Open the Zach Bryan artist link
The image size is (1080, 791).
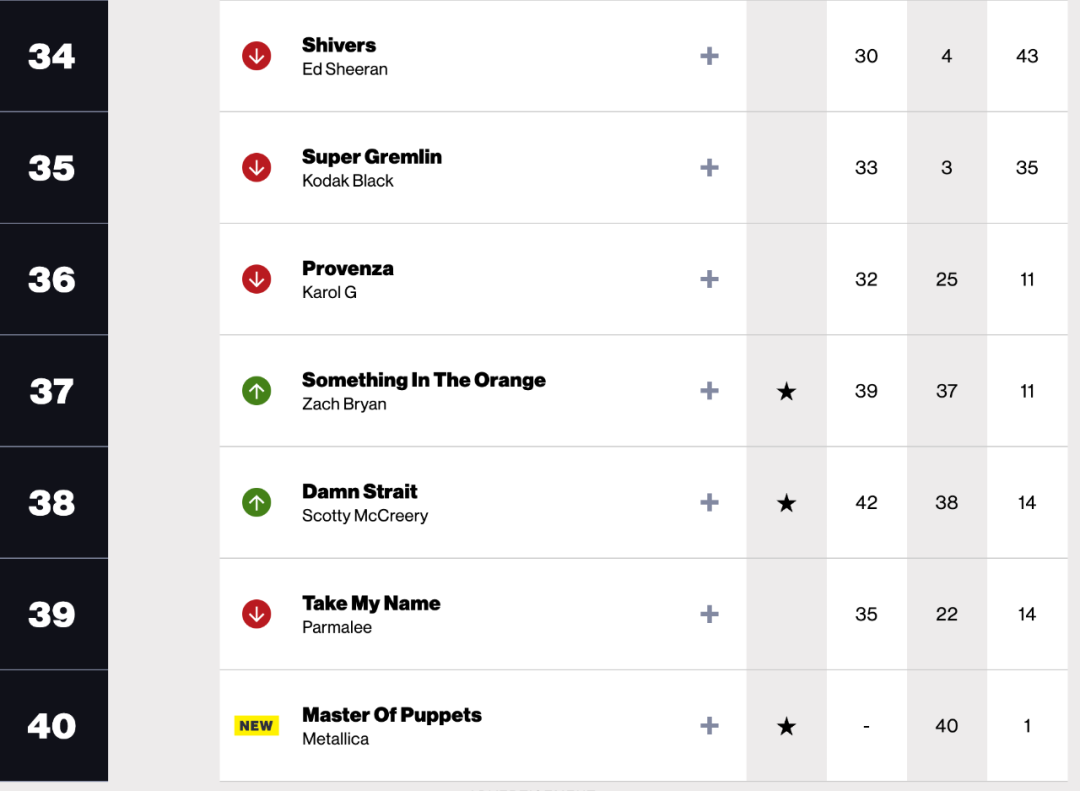click(344, 404)
